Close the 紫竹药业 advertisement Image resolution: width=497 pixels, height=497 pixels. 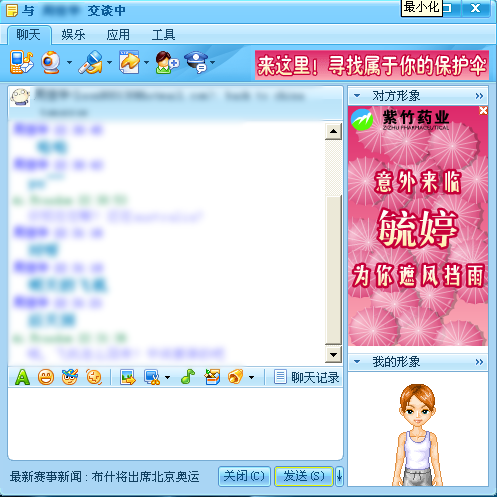click(x=483, y=110)
